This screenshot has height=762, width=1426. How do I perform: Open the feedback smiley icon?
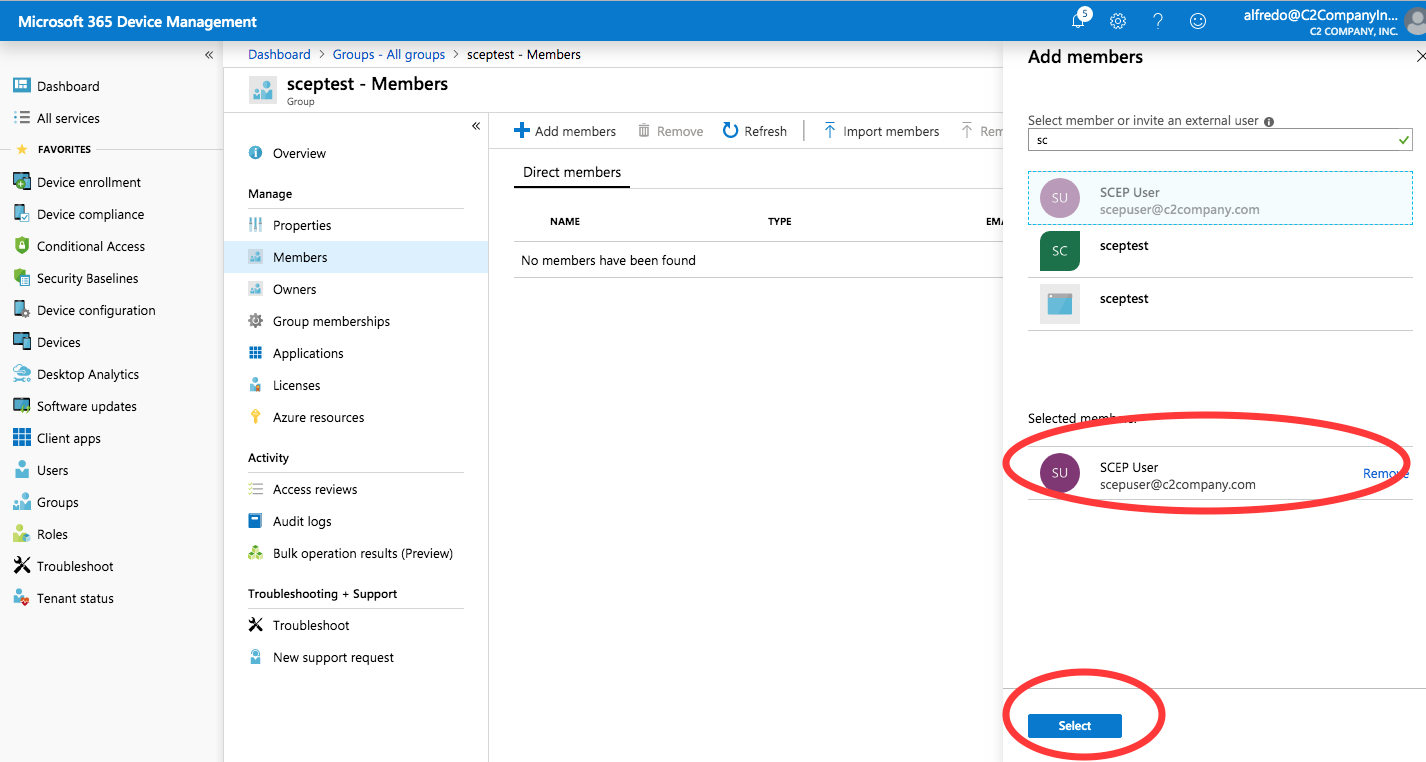(x=1197, y=21)
